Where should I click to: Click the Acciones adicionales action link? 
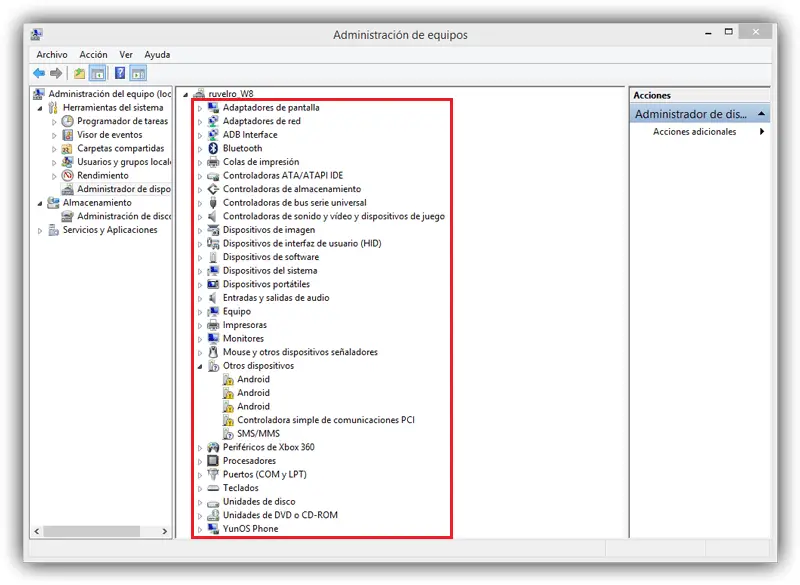pos(694,132)
